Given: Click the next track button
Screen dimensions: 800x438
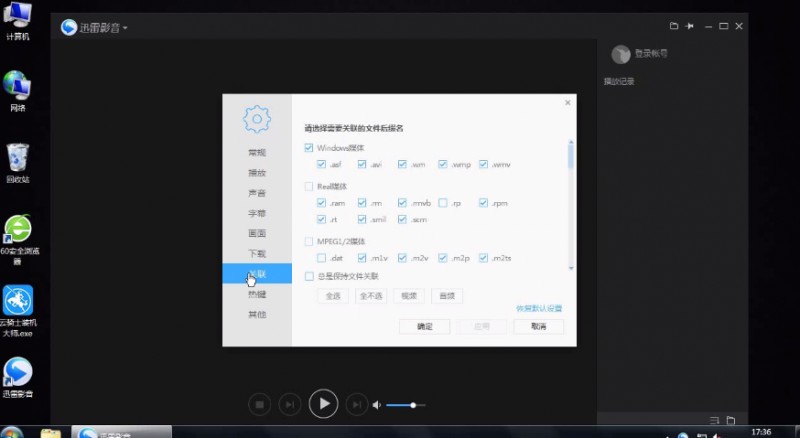Looking at the screenshot, I should [x=357, y=405].
